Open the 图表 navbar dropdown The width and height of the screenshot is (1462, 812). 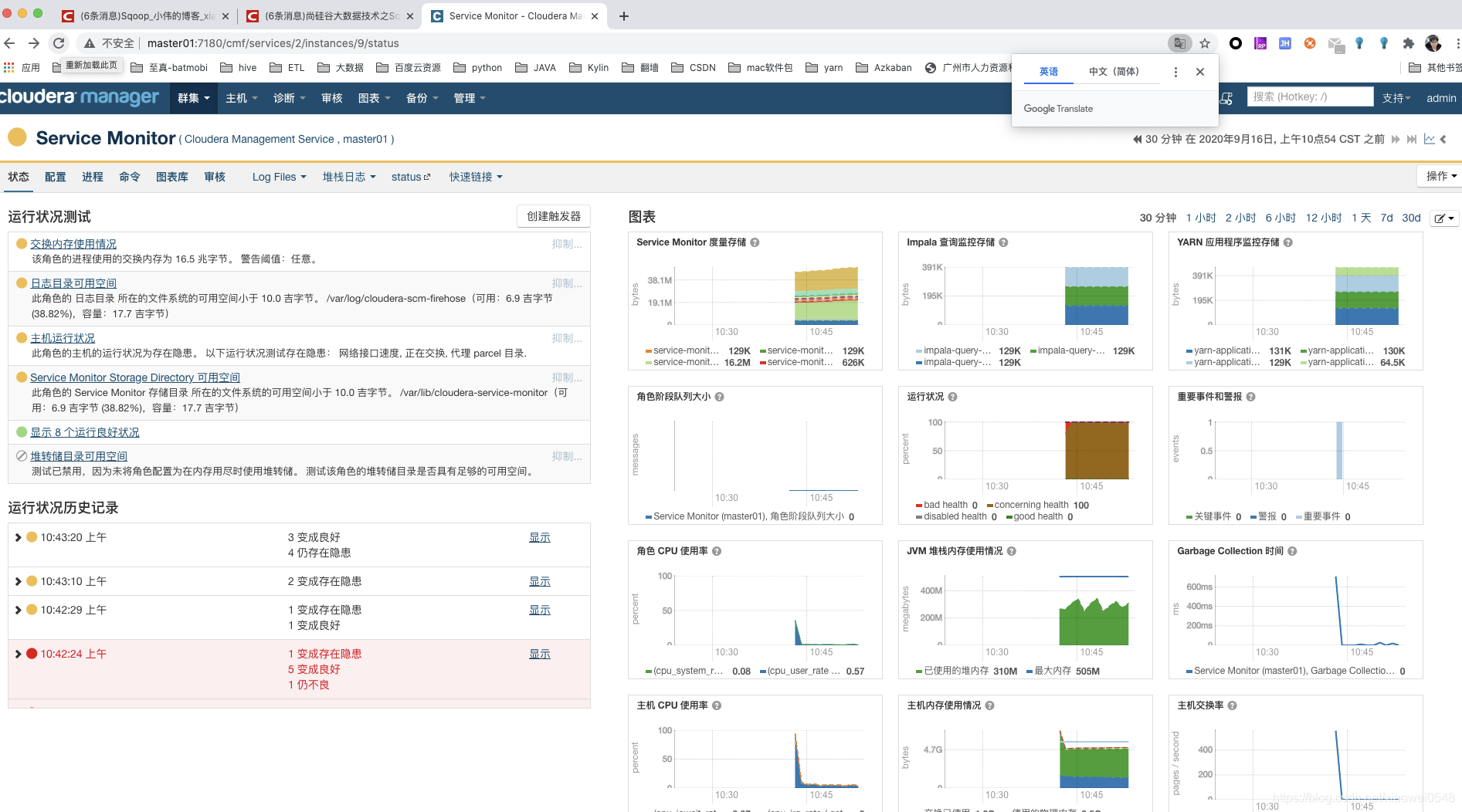374,98
